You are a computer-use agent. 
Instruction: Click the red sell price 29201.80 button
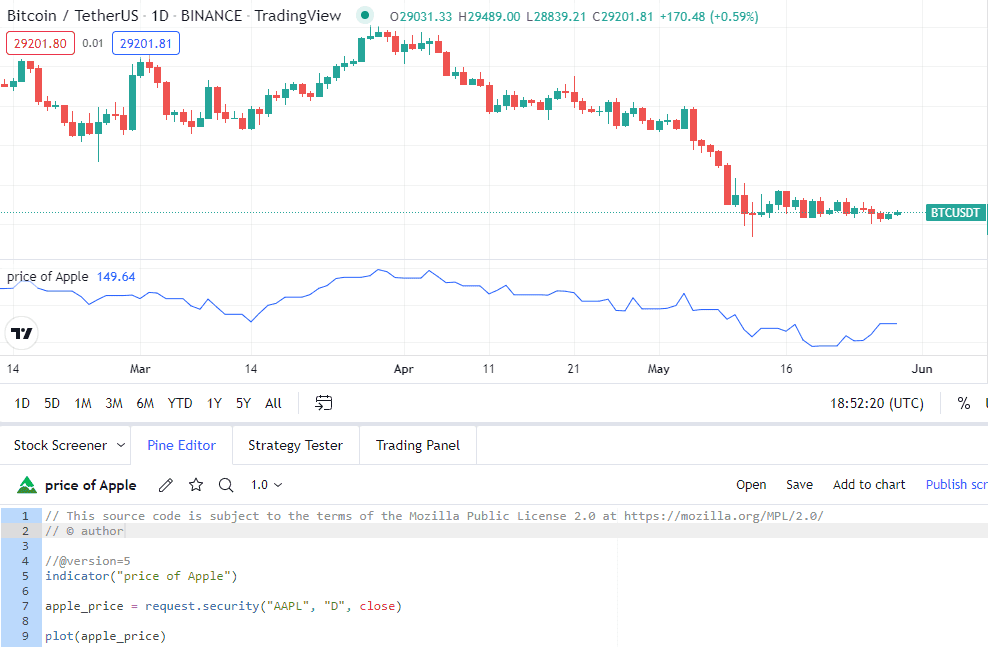(x=40, y=43)
